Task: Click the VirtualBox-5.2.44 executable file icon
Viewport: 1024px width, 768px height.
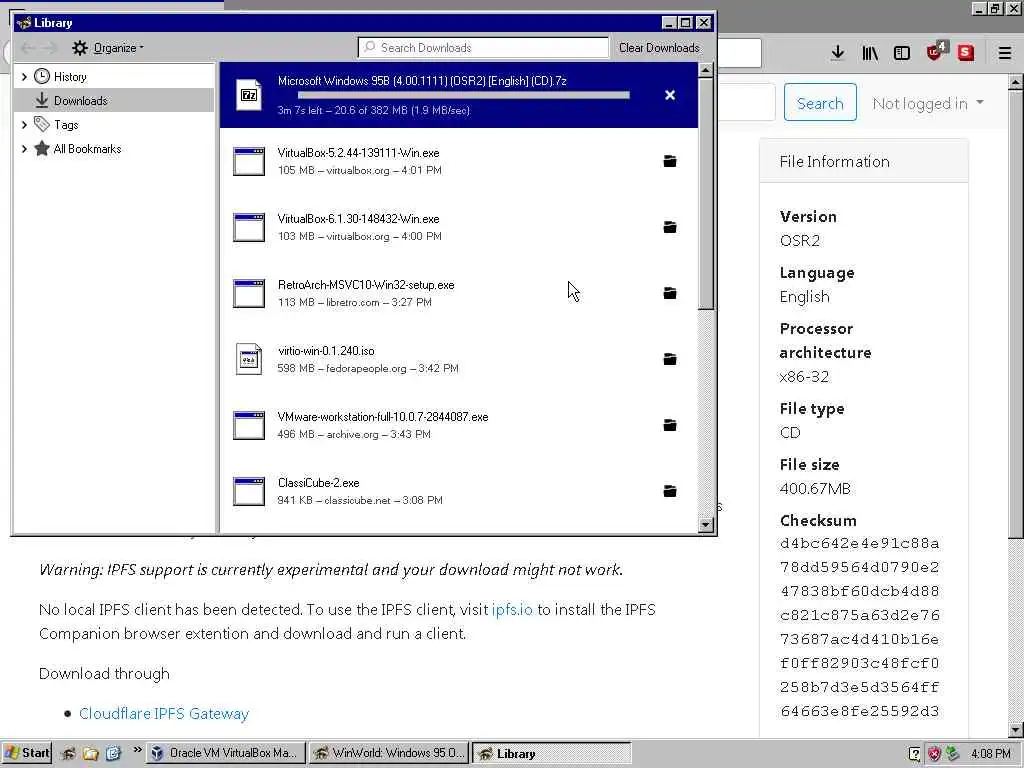Action: point(249,161)
